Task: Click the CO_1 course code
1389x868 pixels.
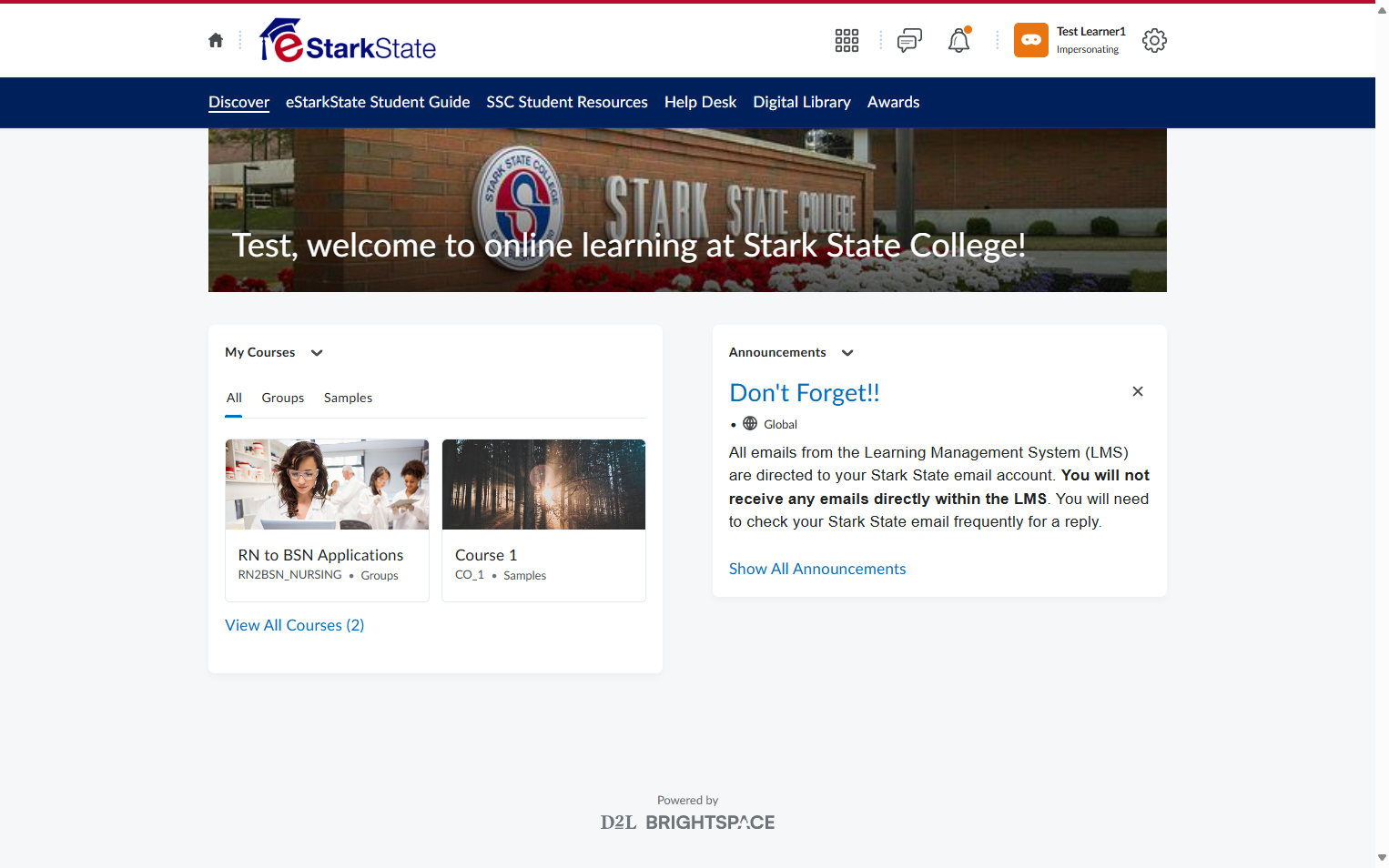Action: coord(470,575)
